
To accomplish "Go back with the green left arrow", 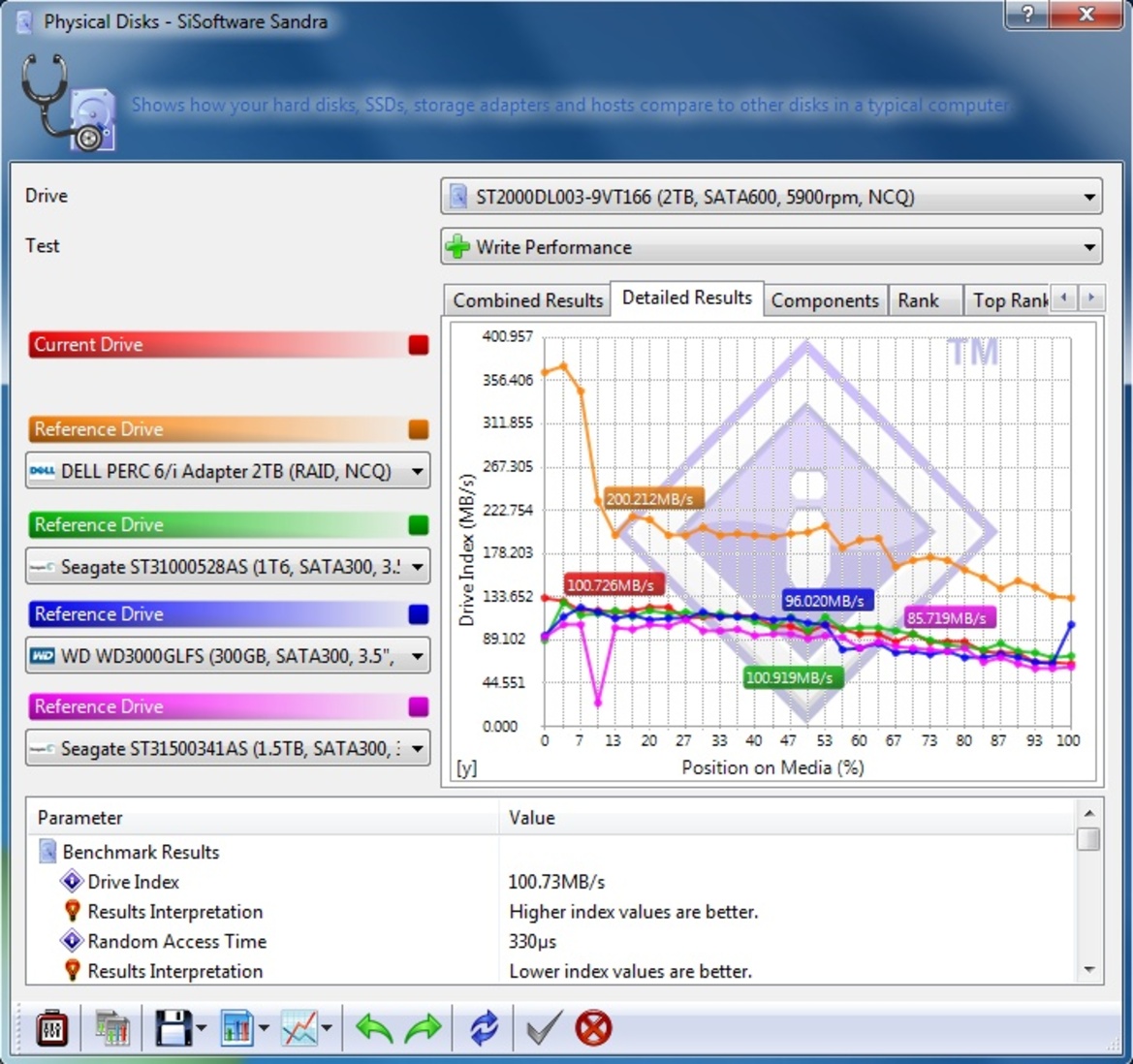I will [373, 1028].
